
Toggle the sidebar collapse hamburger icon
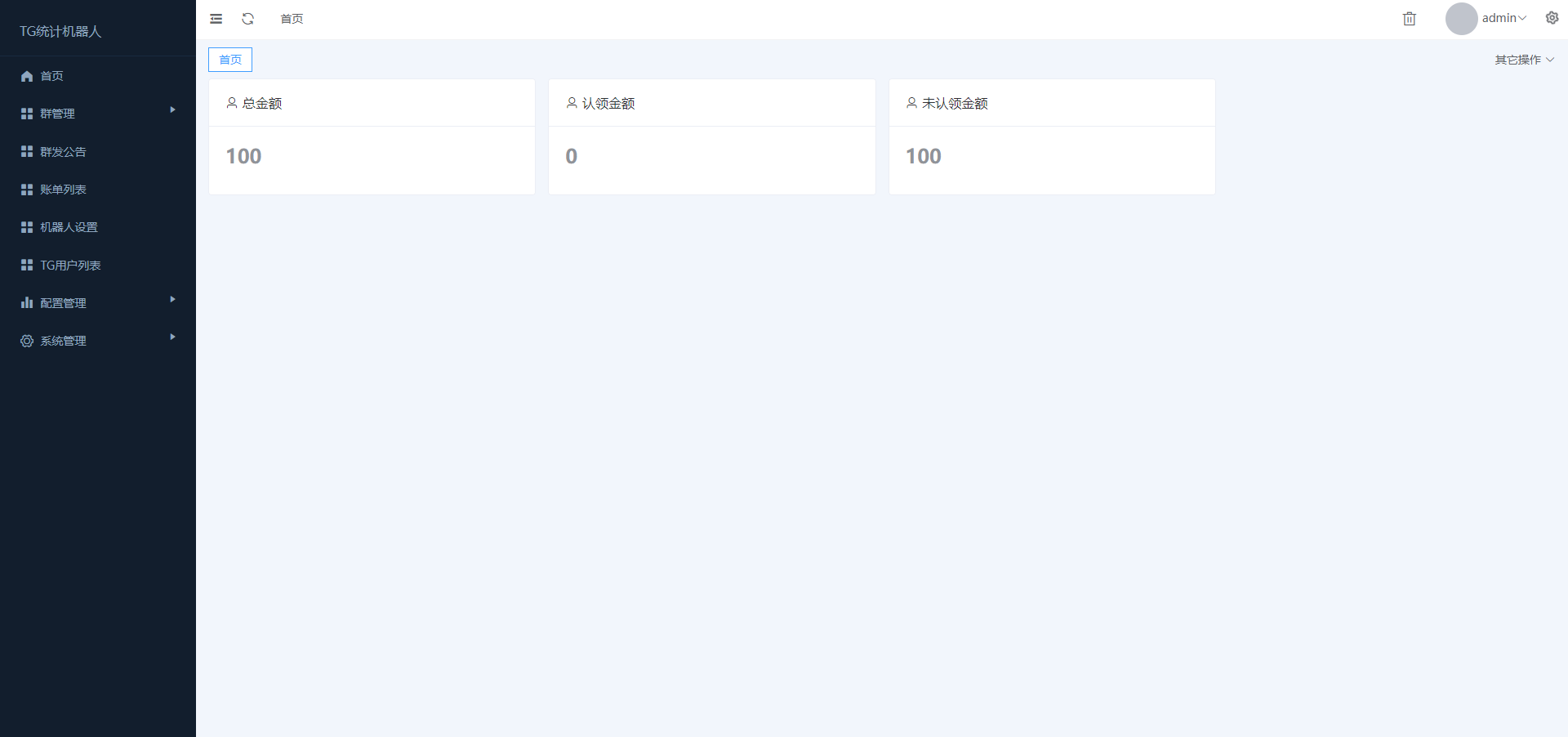pyautogui.click(x=216, y=19)
